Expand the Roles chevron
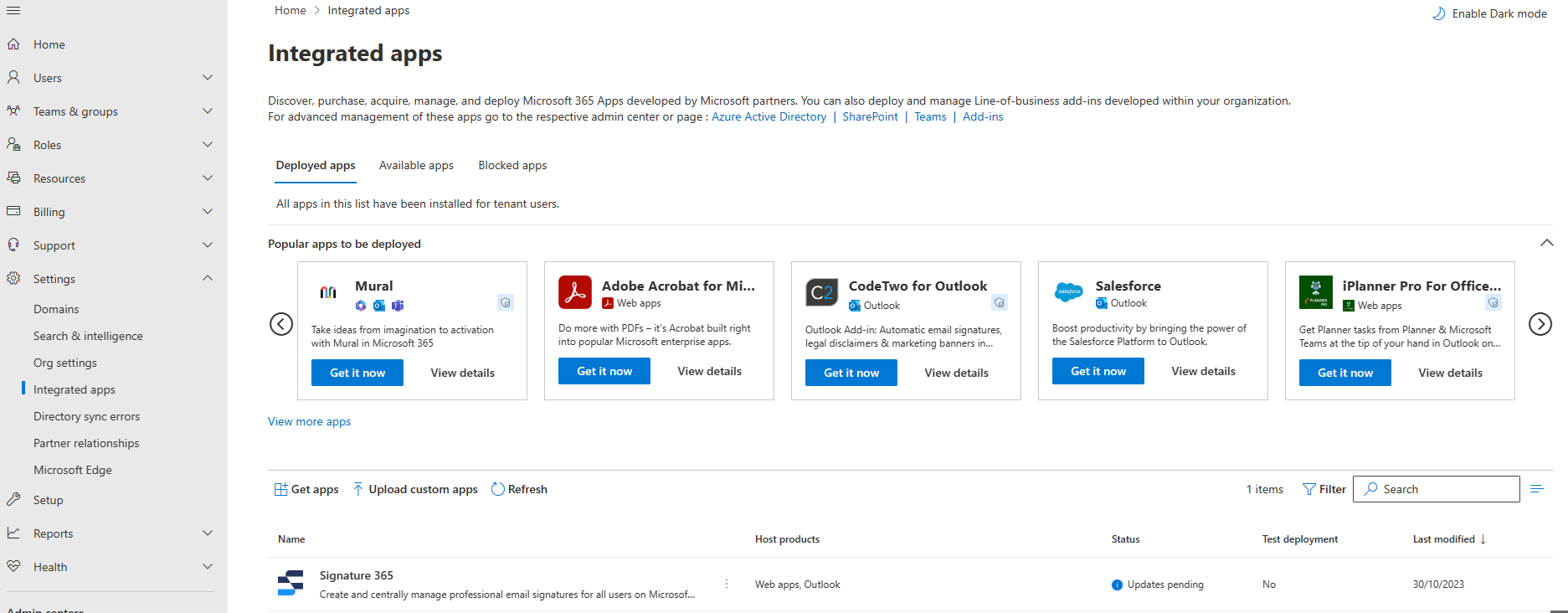Screen dimensions: 1568x613 [x=208, y=145]
